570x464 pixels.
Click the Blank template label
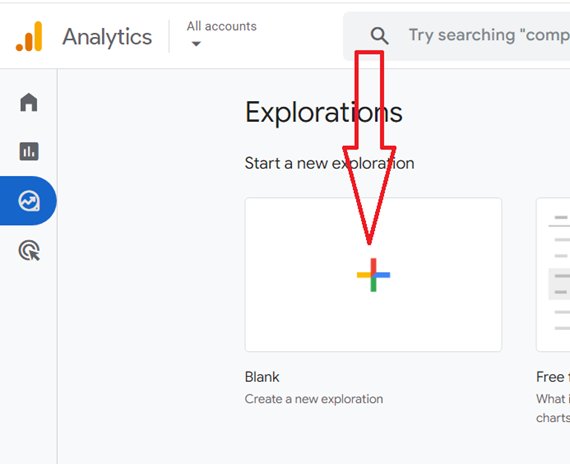[262, 377]
